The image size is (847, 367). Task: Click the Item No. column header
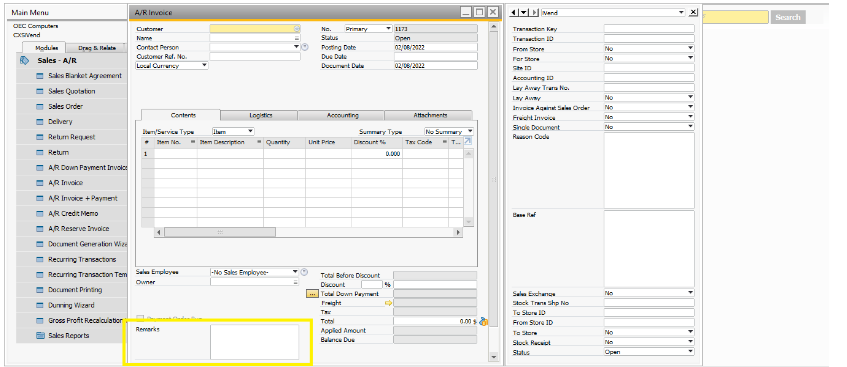[176, 142]
